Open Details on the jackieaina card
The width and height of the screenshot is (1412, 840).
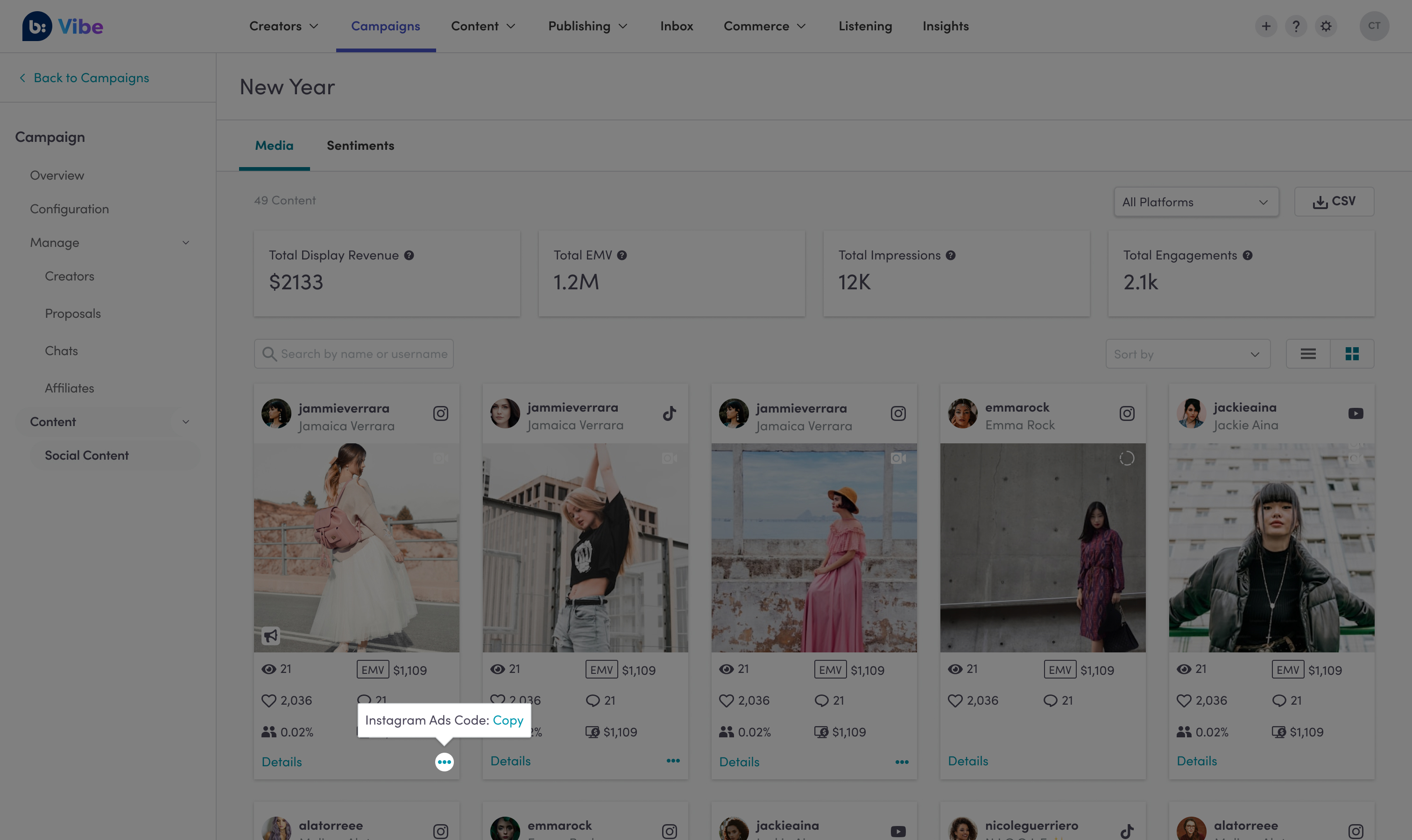(1197, 761)
